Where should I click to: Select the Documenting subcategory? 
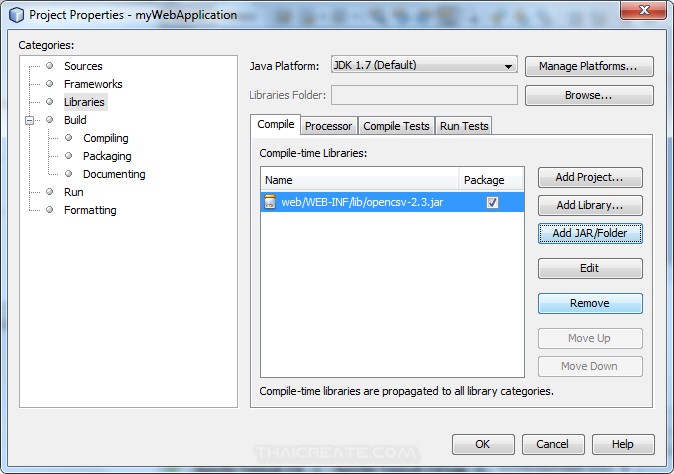[114, 174]
